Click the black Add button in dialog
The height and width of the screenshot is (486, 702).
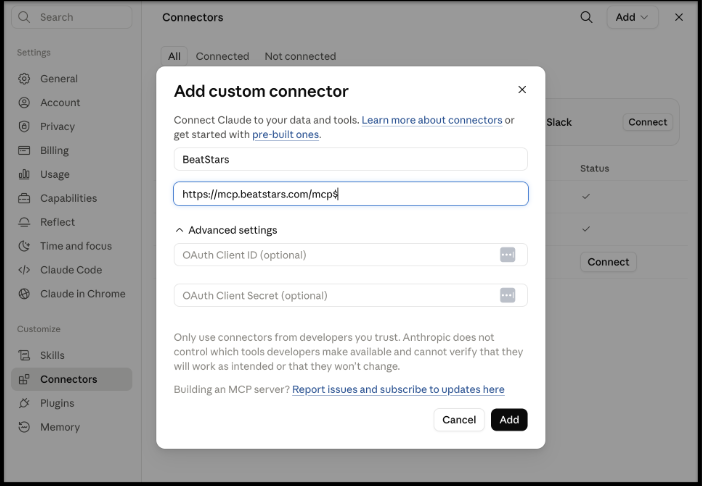click(509, 420)
